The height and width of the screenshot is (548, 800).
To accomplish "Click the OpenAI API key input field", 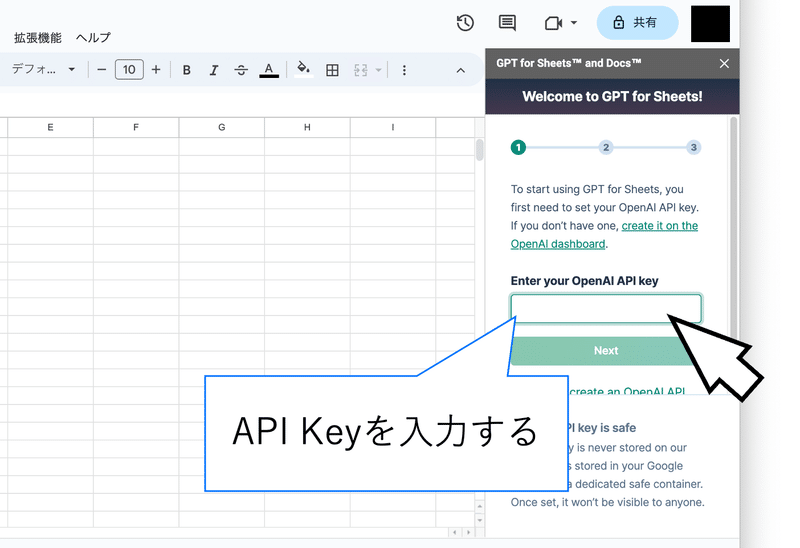I will pyautogui.click(x=606, y=309).
